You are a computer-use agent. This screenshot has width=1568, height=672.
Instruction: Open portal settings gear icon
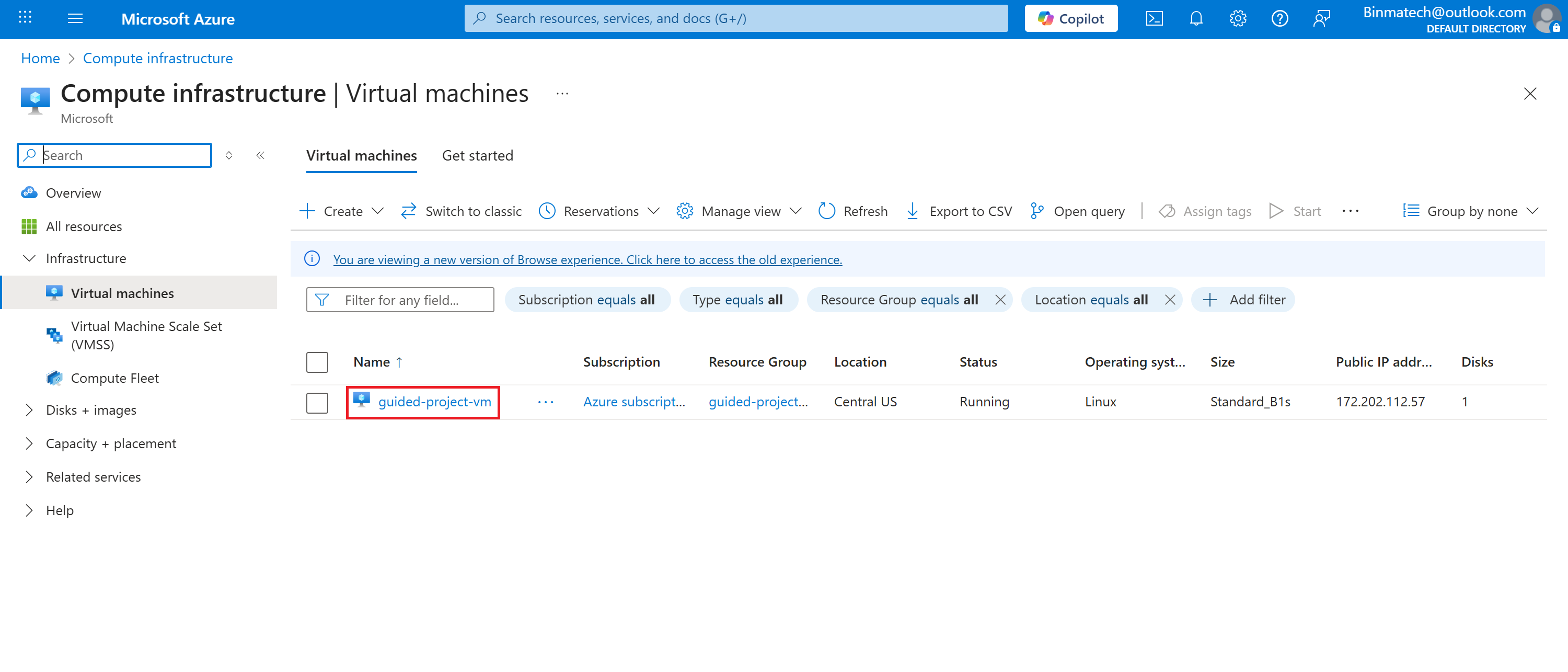1238,19
